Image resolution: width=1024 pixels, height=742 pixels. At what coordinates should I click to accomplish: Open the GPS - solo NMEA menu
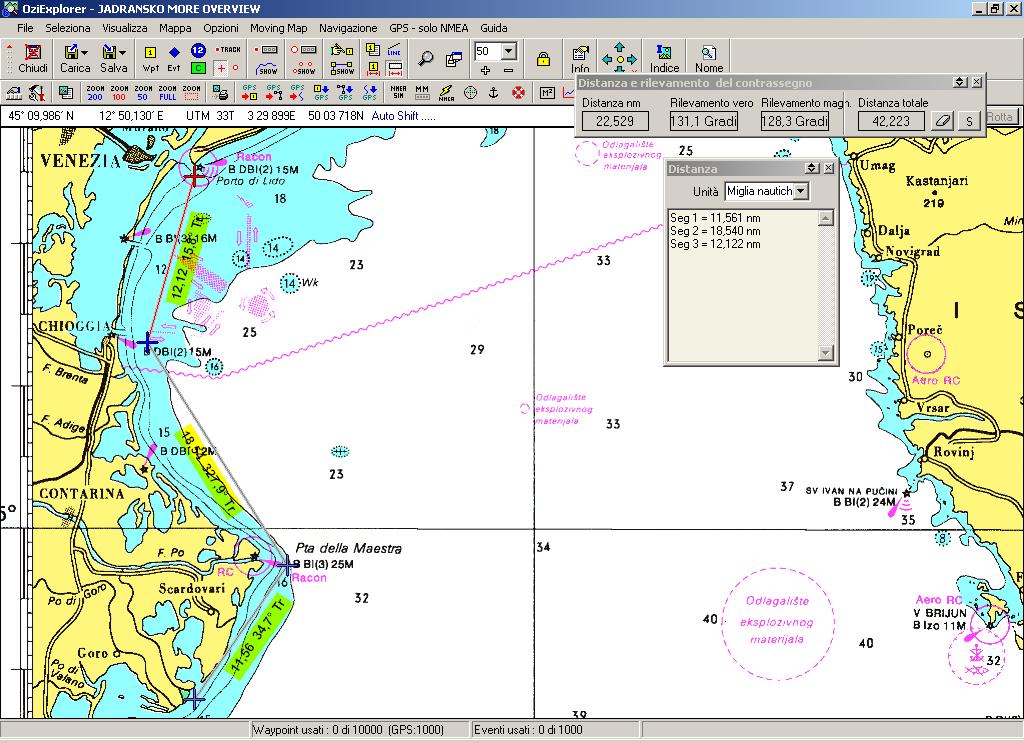[x=429, y=28]
